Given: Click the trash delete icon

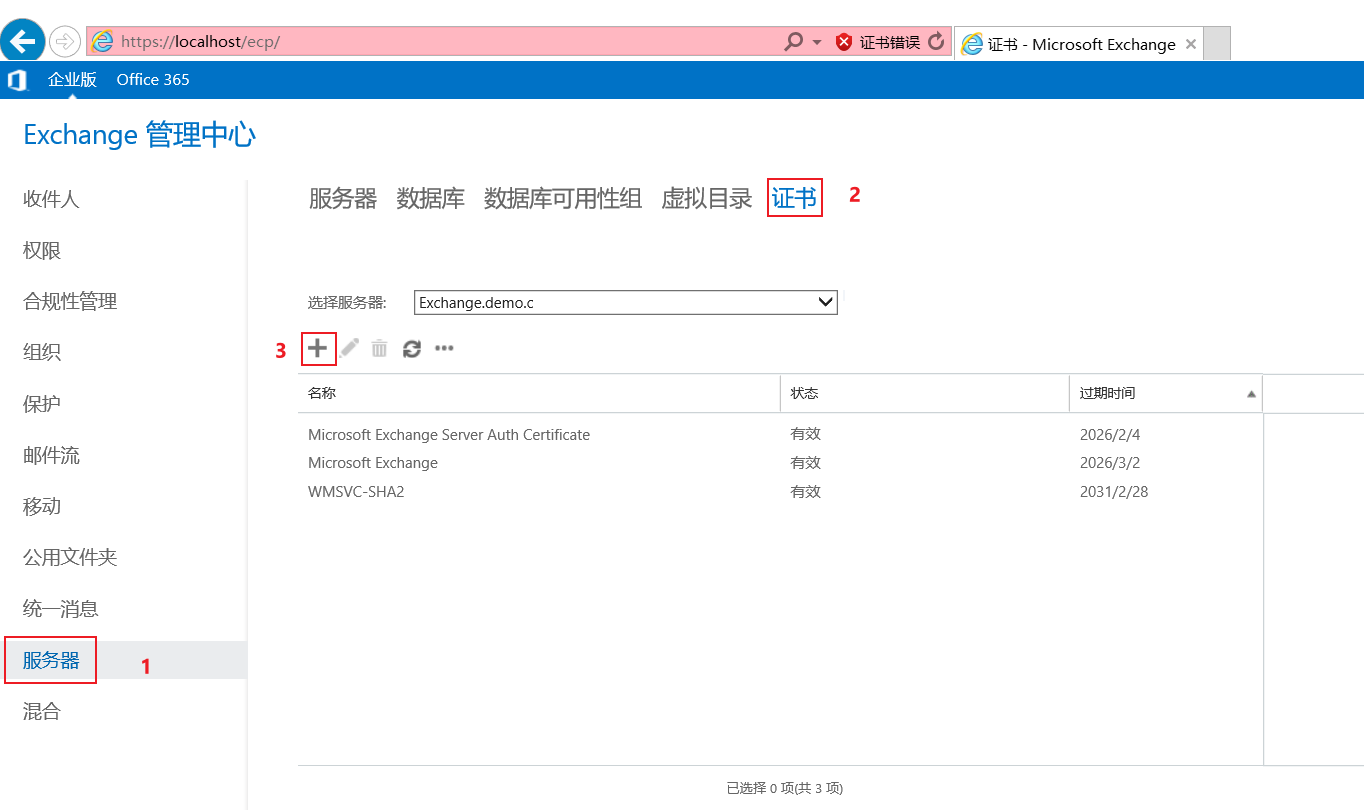Looking at the screenshot, I should pyautogui.click(x=379, y=348).
